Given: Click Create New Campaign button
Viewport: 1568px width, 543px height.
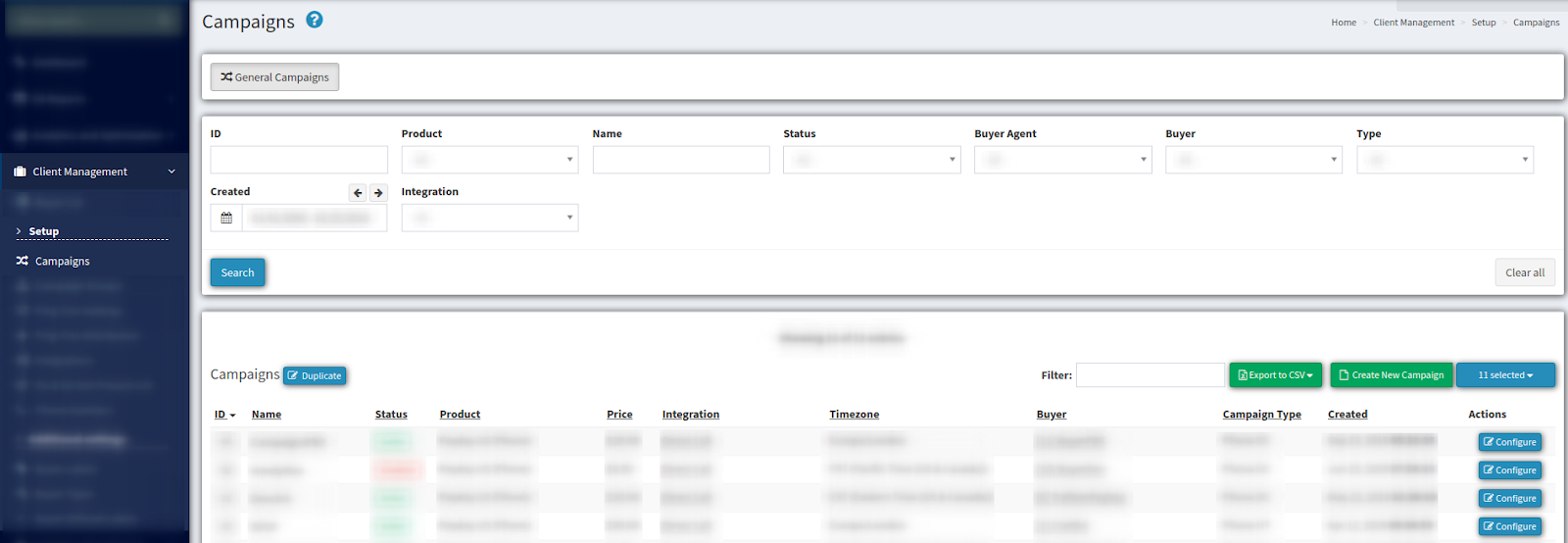Looking at the screenshot, I should click(x=1391, y=375).
